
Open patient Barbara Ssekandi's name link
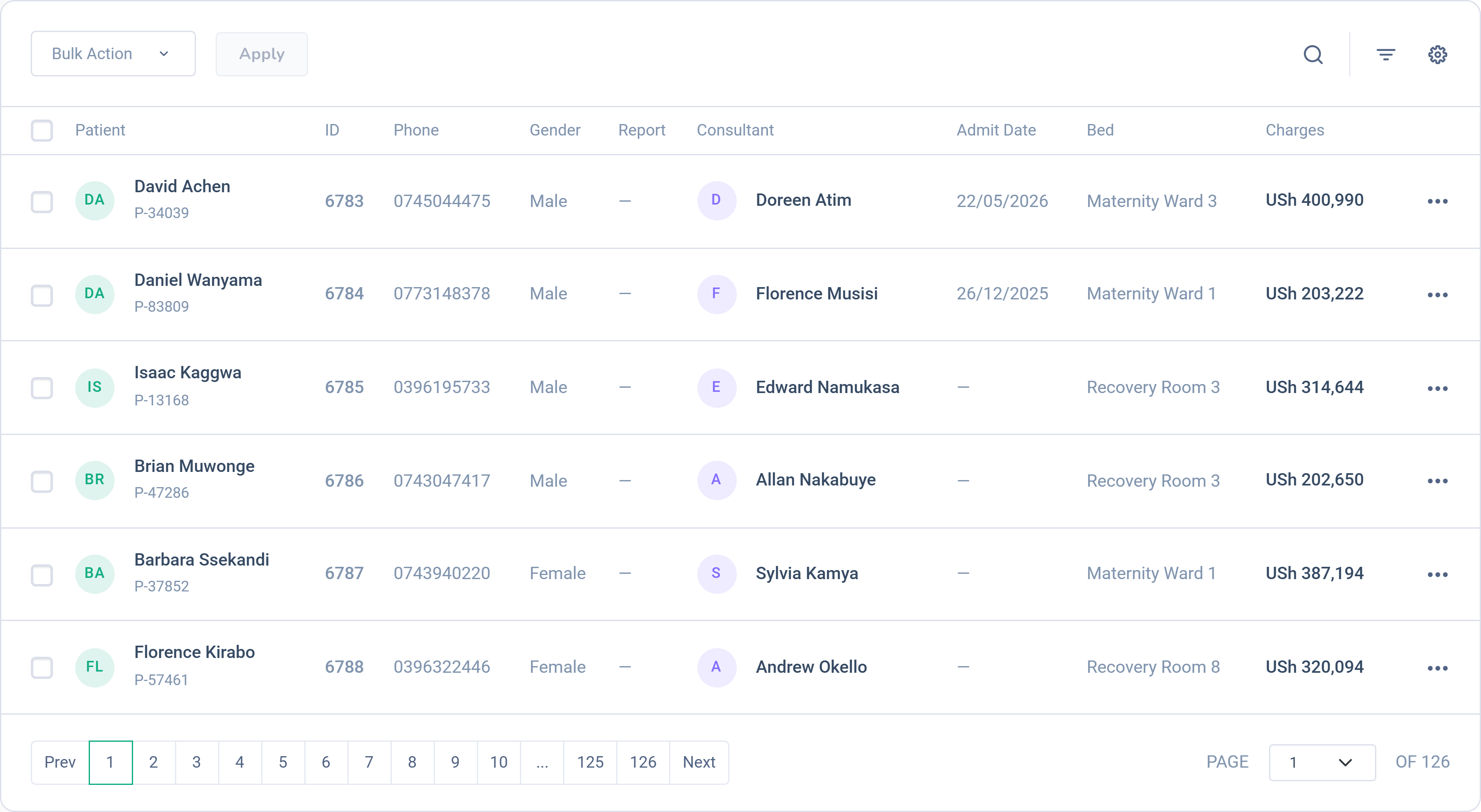(x=202, y=559)
